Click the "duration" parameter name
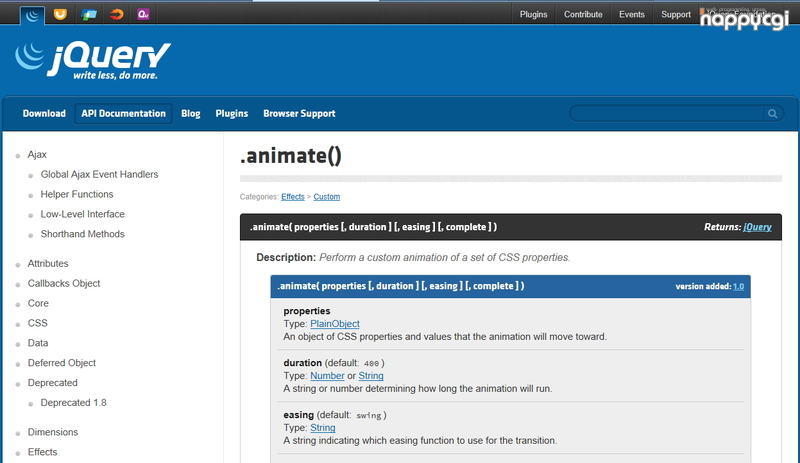Viewport: 800px width, 463px height. point(303,363)
